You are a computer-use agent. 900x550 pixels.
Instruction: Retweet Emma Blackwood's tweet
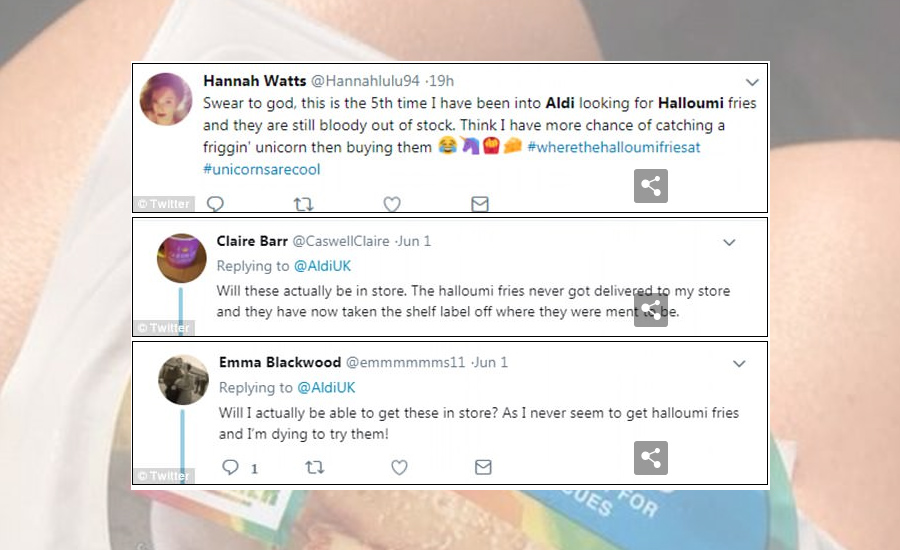[x=314, y=467]
